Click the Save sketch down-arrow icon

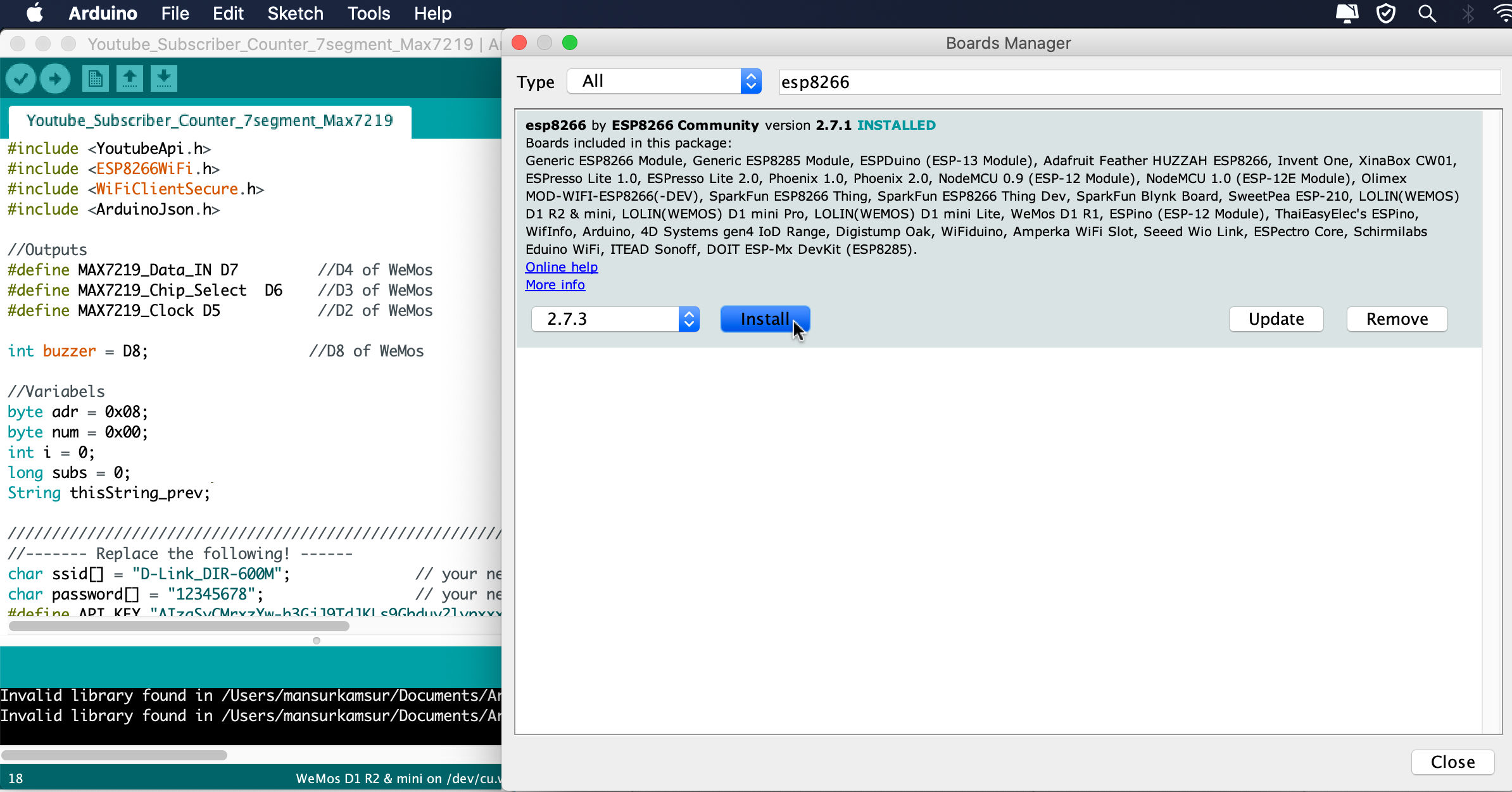pos(164,79)
